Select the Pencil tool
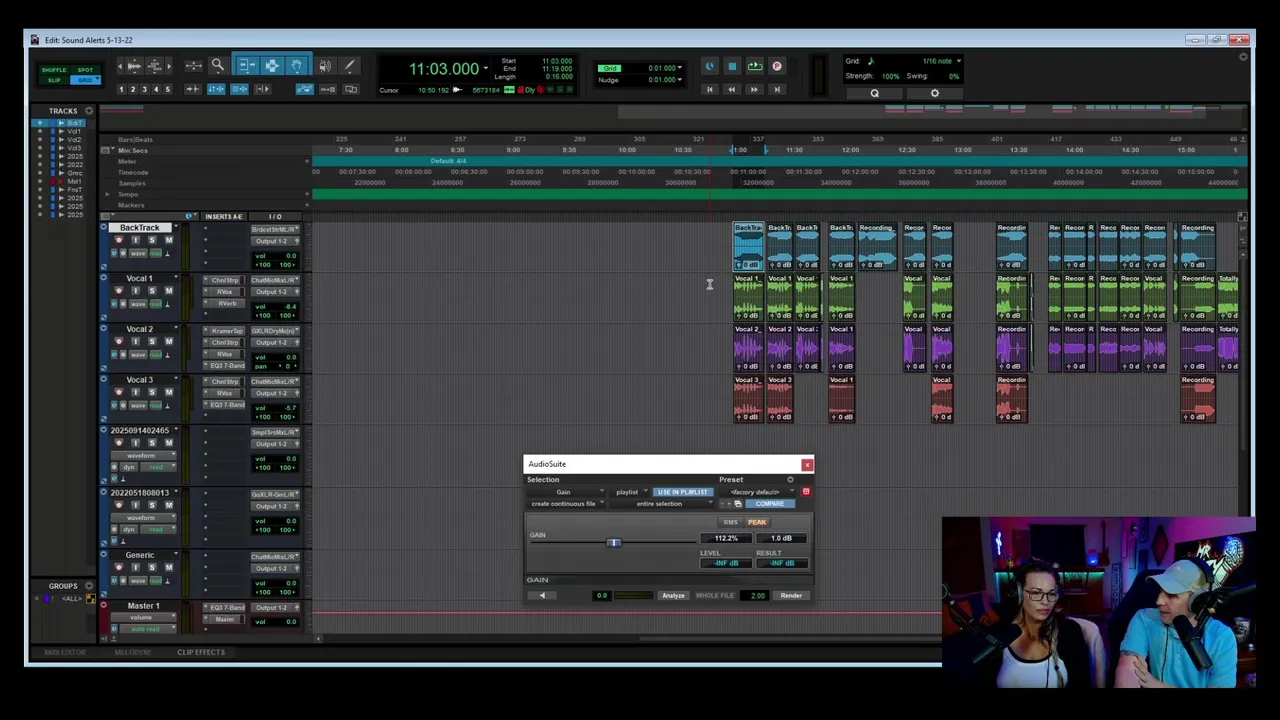 click(349, 66)
